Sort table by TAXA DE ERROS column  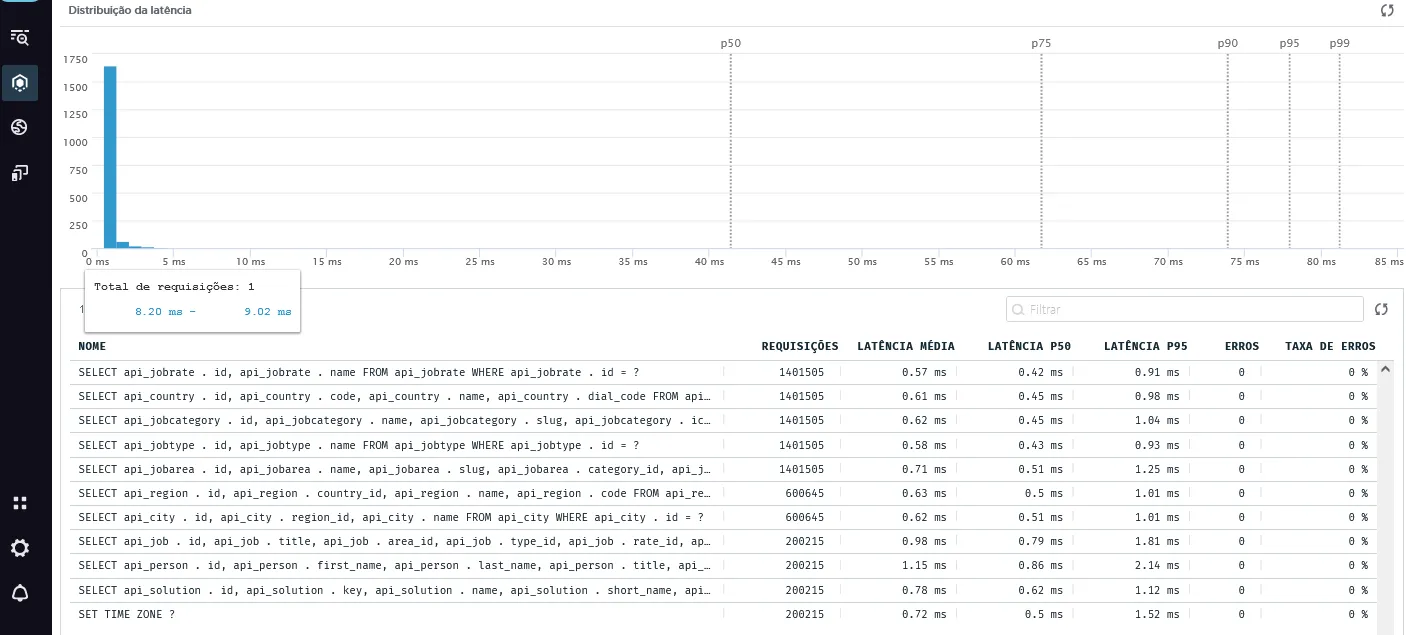(x=1330, y=346)
